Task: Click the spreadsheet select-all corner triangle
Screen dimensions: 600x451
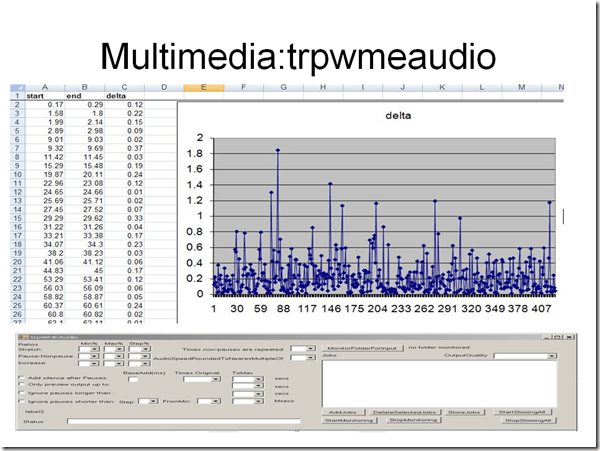Action: (18, 88)
